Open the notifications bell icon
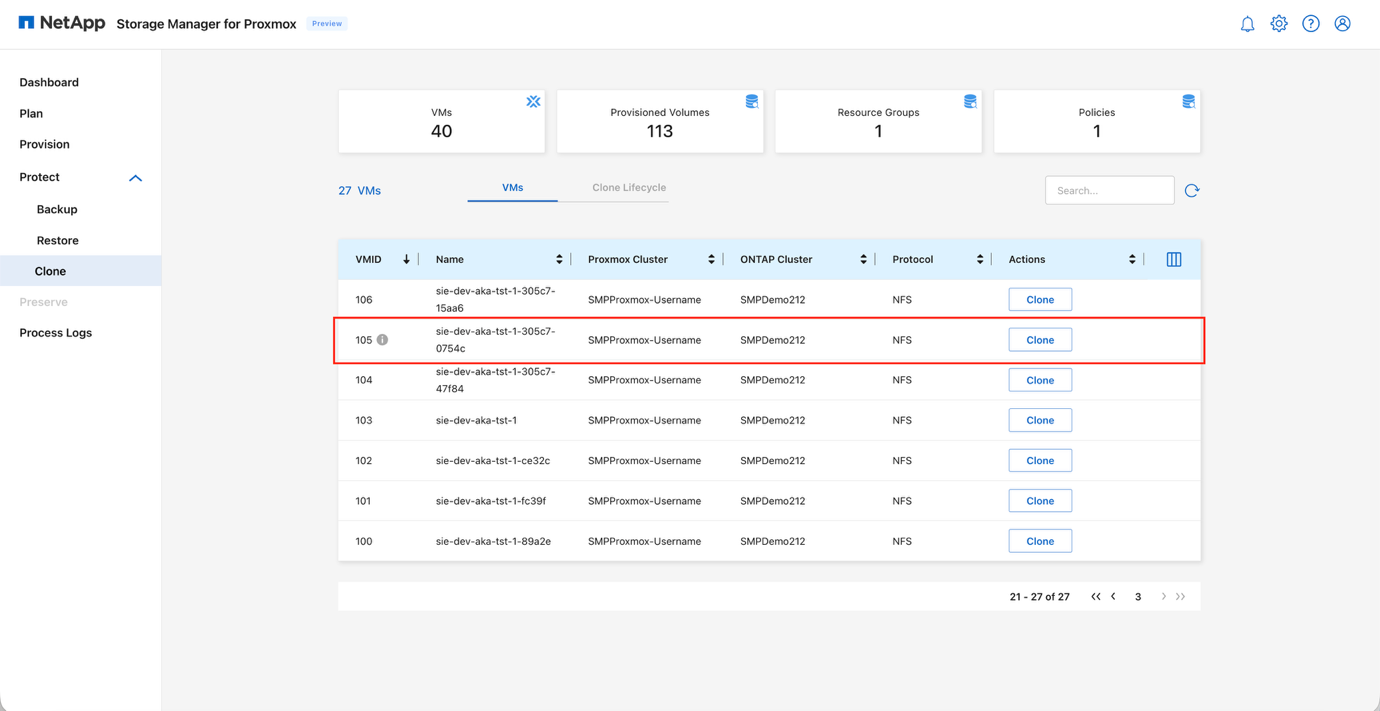Image resolution: width=1380 pixels, height=711 pixels. (x=1247, y=23)
